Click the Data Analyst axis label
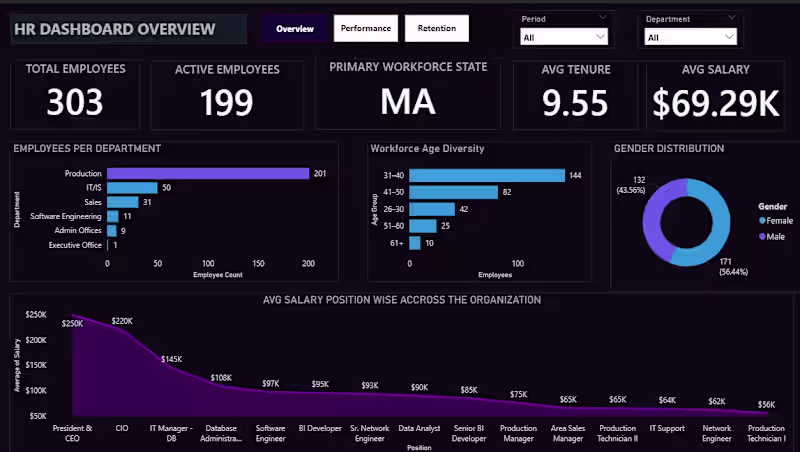This screenshot has width=800, height=452. [x=419, y=428]
